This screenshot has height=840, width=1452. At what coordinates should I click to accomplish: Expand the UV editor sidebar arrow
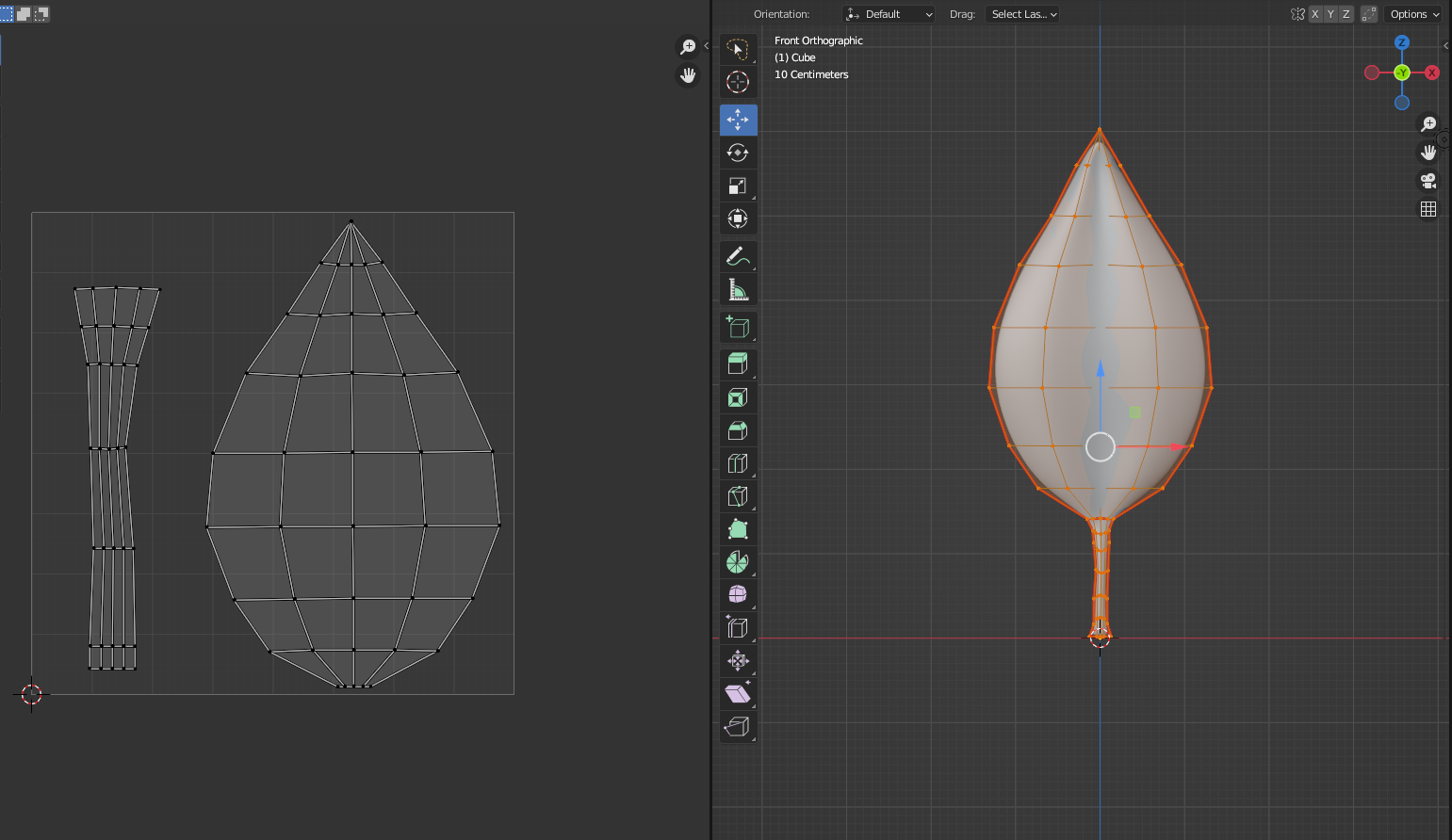click(x=706, y=45)
